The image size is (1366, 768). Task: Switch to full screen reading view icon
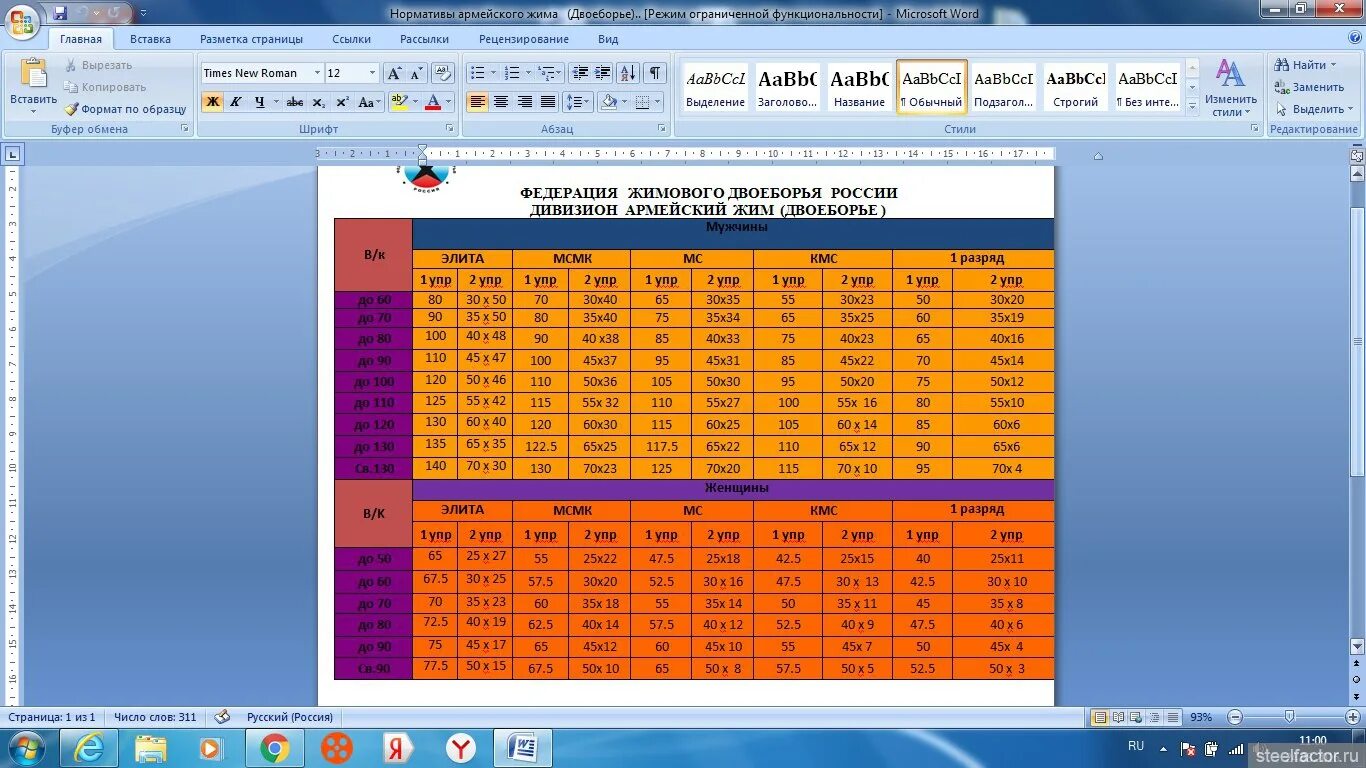[1117, 717]
